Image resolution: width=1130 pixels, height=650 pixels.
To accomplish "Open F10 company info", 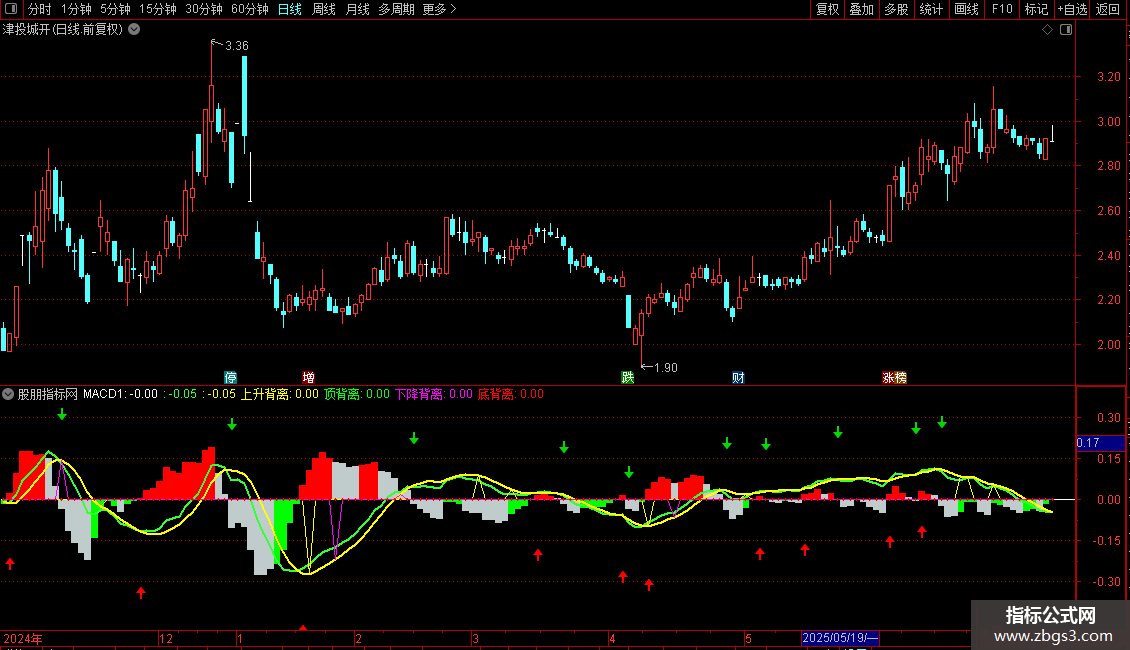I will (x=1002, y=9).
